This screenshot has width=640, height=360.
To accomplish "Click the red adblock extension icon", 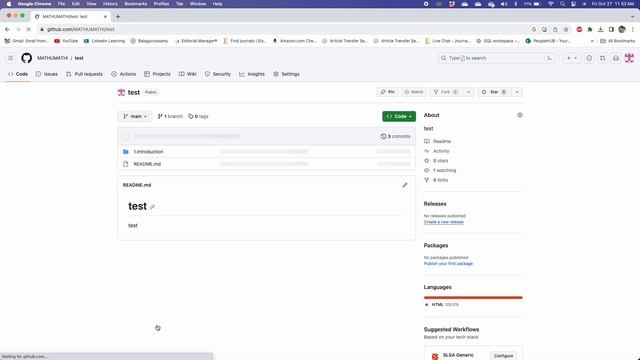I will click(579, 29).
